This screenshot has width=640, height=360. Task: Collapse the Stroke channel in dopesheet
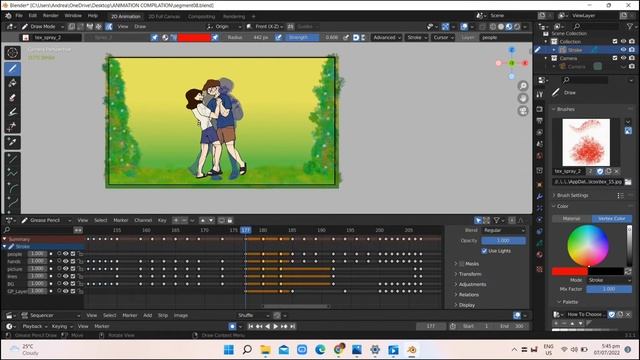(x=4, y=247)
